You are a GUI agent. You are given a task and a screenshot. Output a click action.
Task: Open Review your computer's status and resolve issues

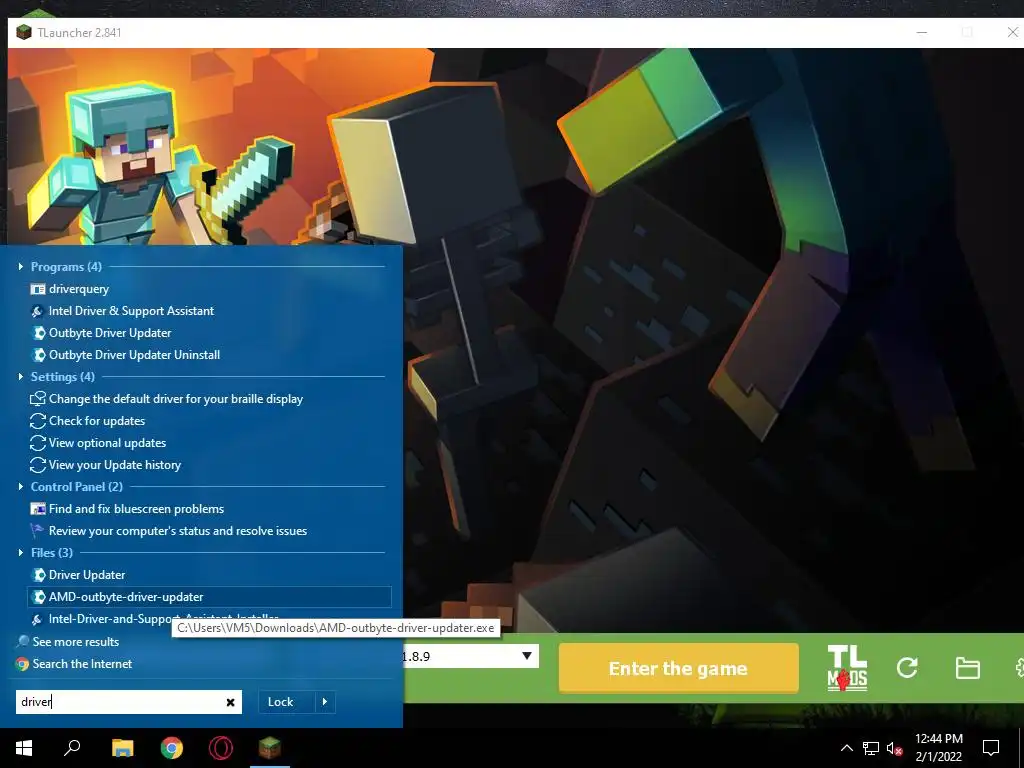point(178,531)
